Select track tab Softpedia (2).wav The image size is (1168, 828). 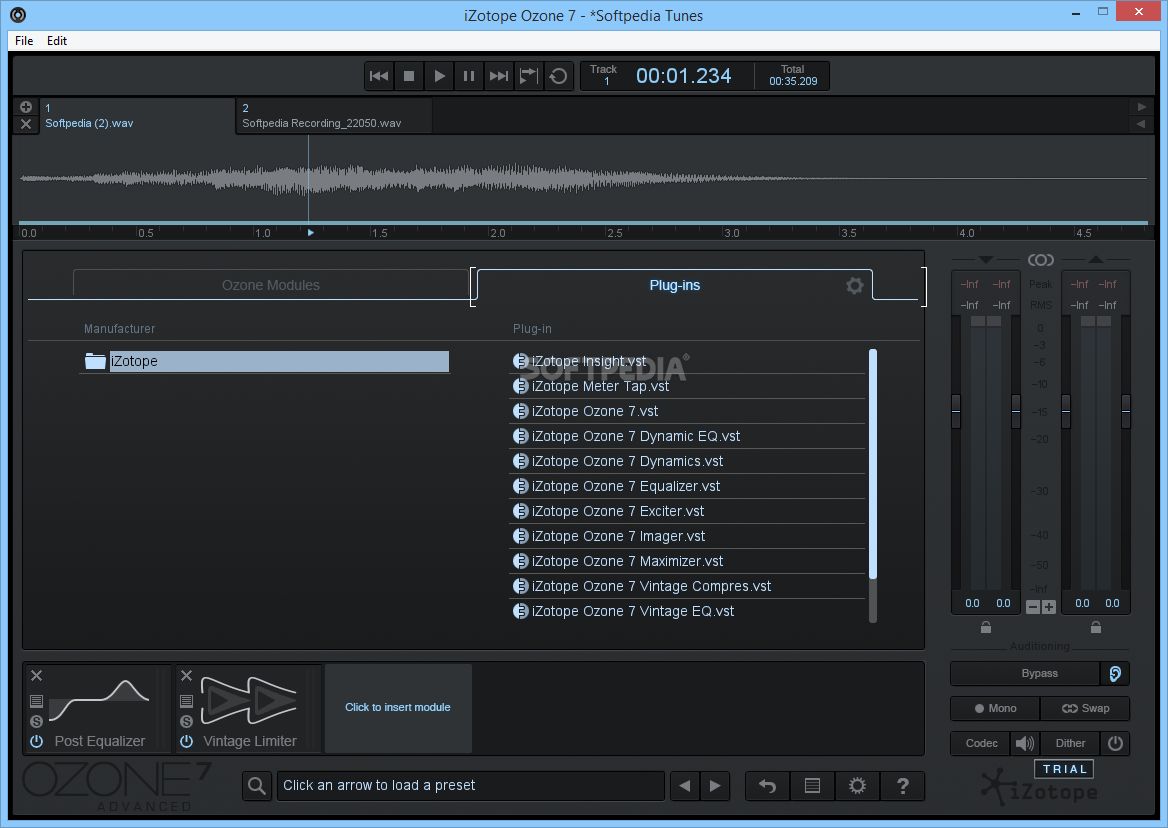click(x=136, y=116)
